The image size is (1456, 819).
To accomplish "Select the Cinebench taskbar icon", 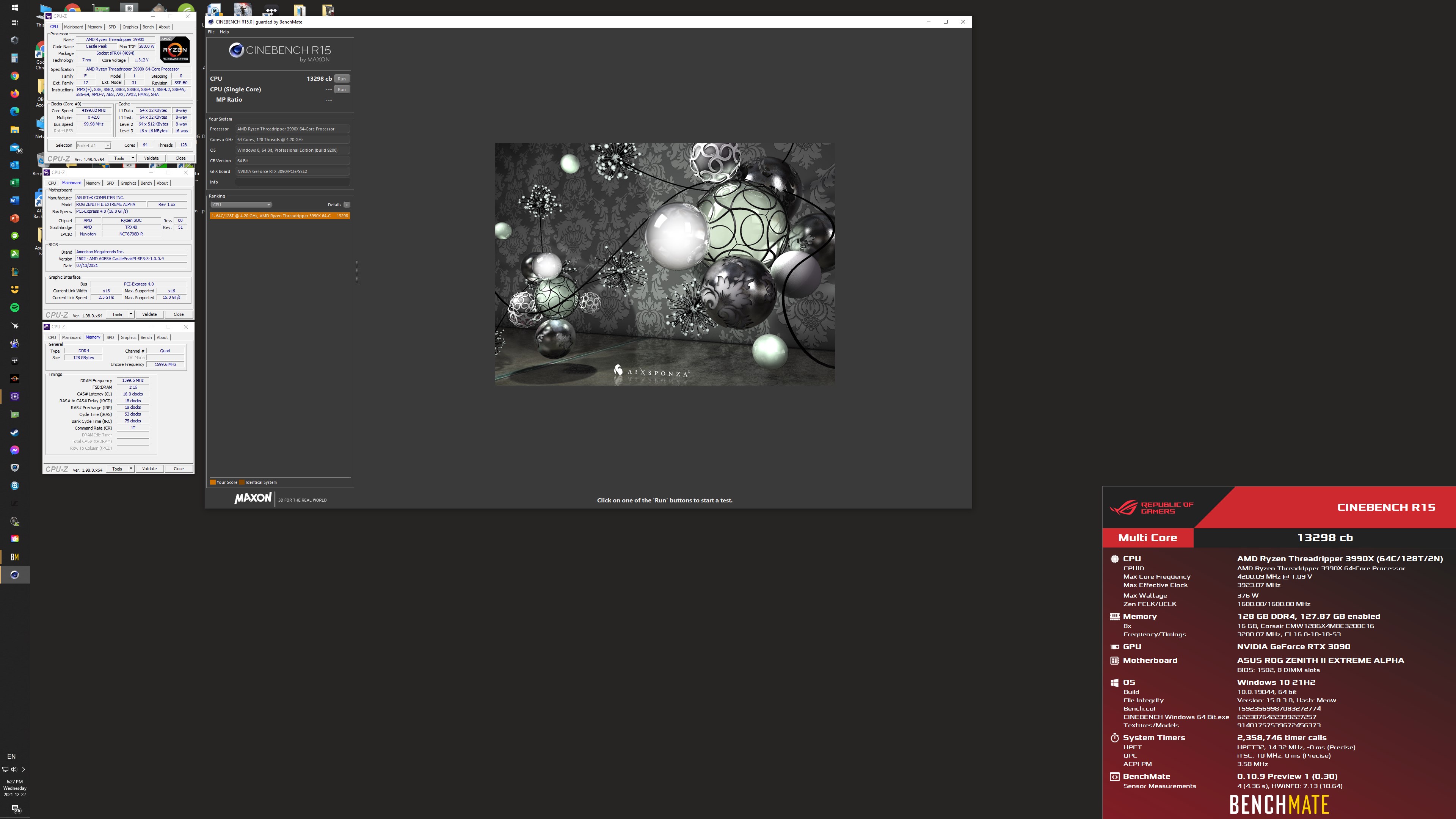I will (15, 575).
